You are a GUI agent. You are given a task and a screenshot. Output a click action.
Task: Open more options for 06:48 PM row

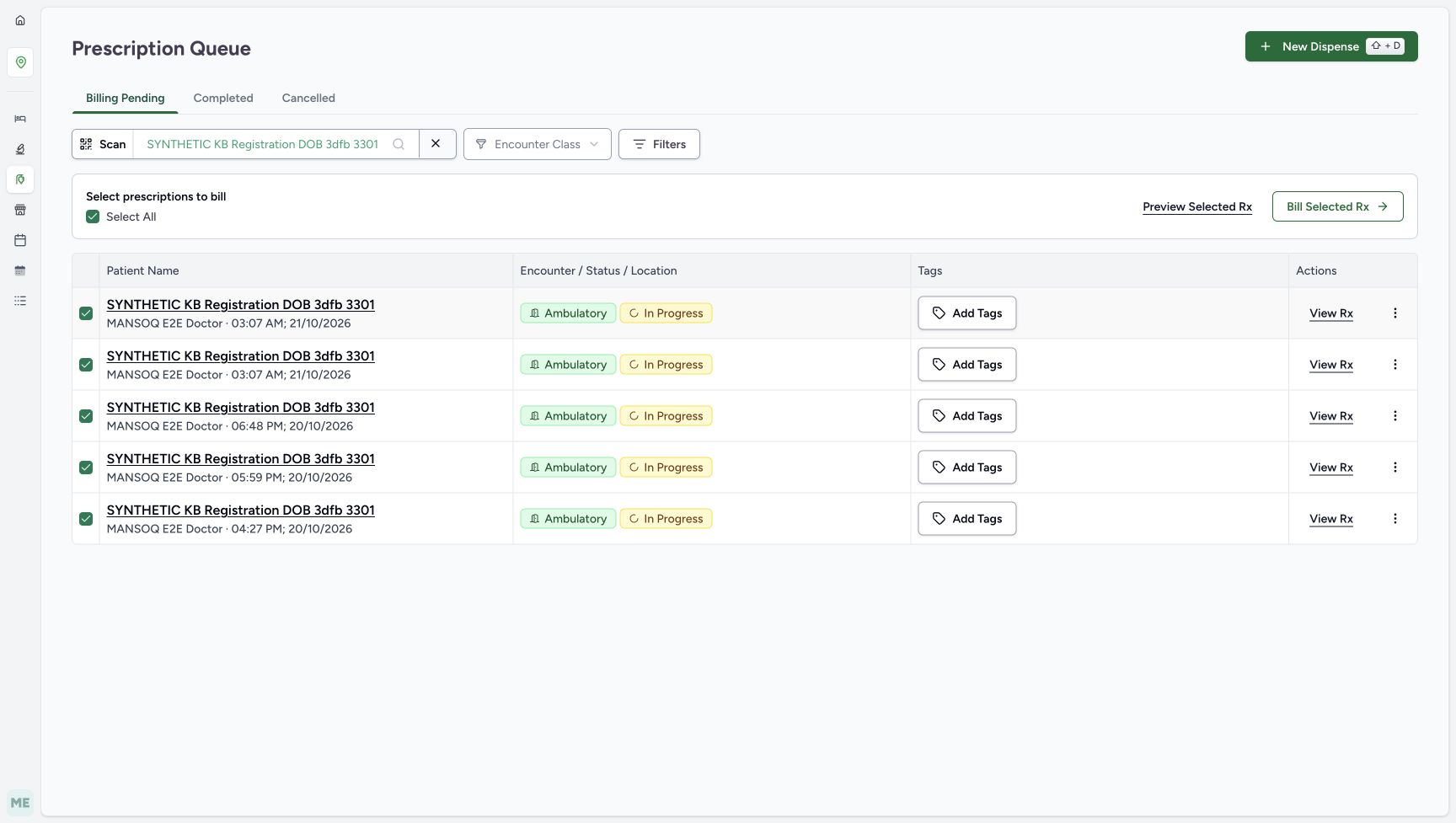(1395, 416)
